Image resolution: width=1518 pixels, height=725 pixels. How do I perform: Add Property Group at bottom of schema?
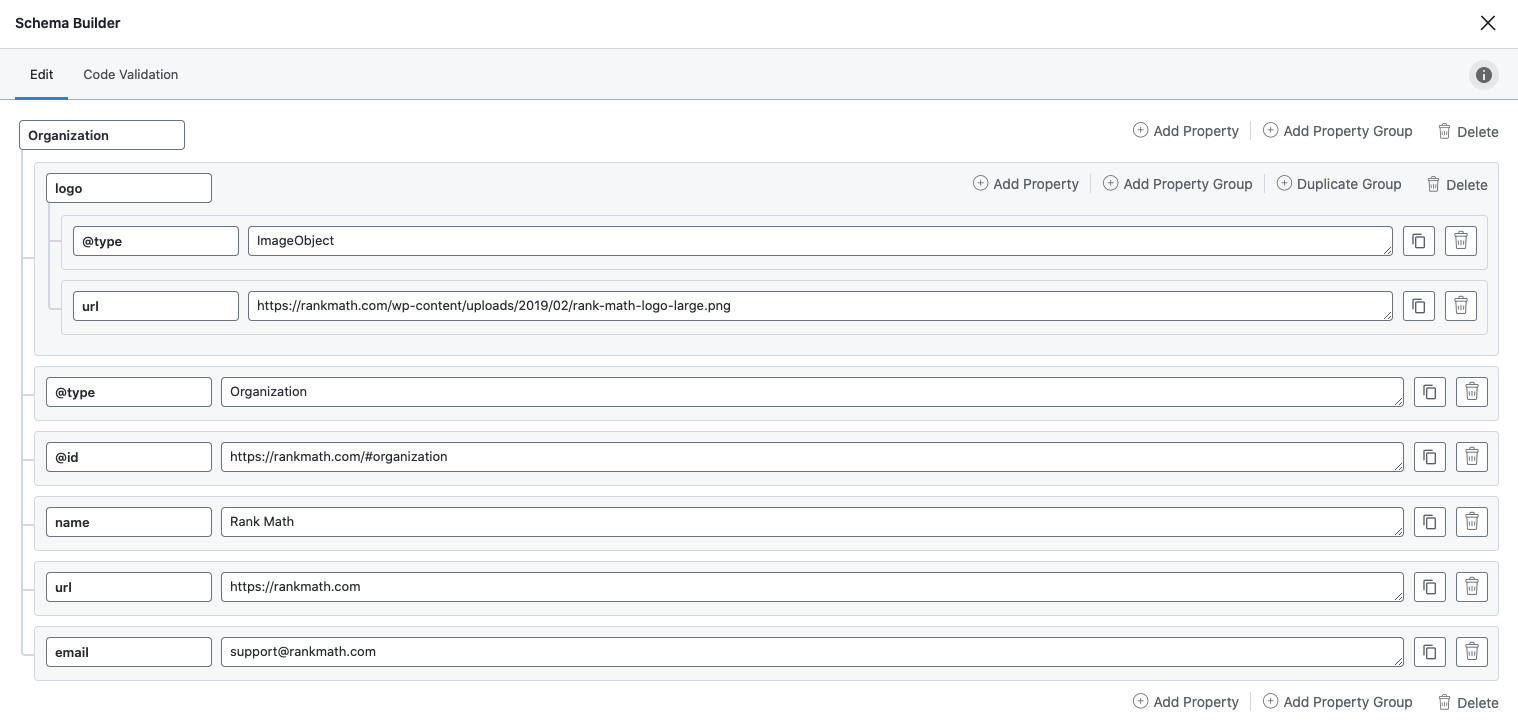[x=1338, y=702]
